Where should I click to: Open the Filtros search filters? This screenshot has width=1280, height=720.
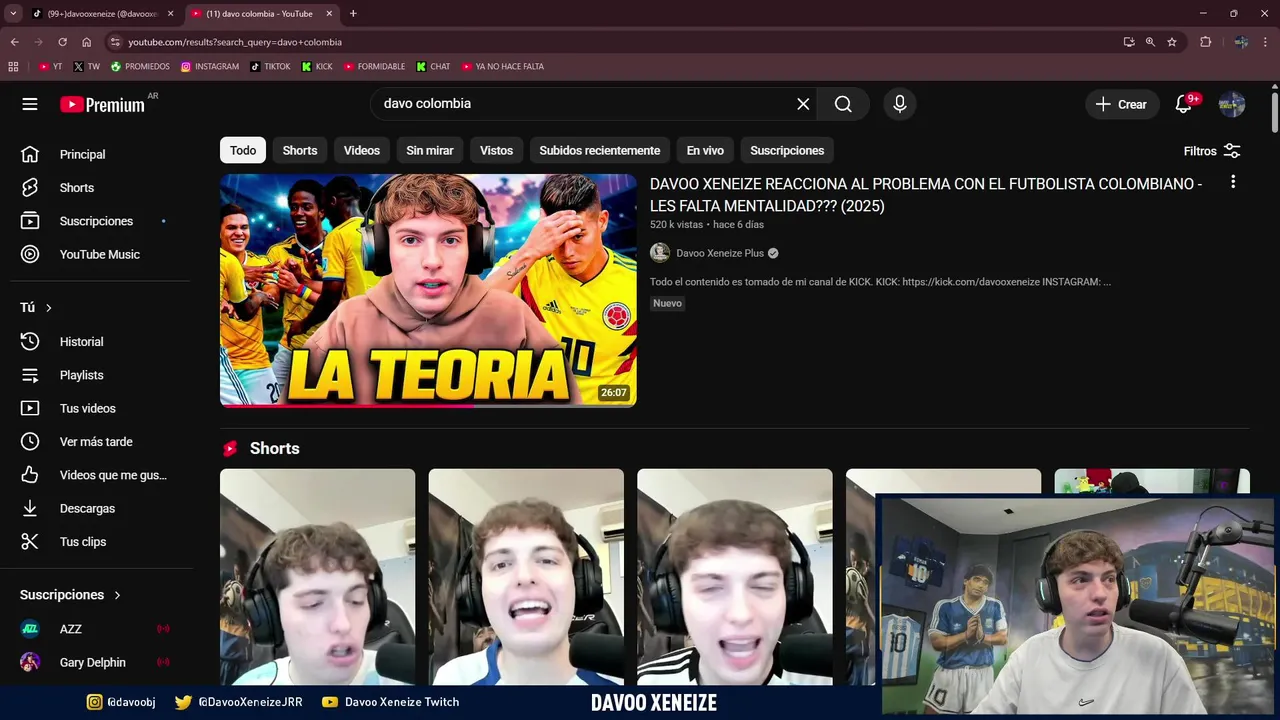point(1212,151)
